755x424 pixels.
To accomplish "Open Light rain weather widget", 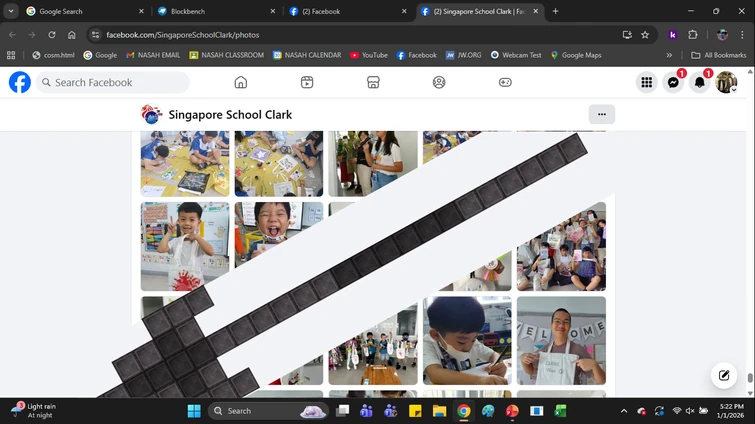I will point(34,411).
